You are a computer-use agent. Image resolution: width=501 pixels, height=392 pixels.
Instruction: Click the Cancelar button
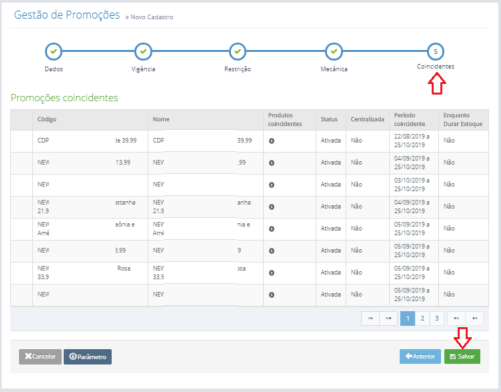[x=40, y=357]
